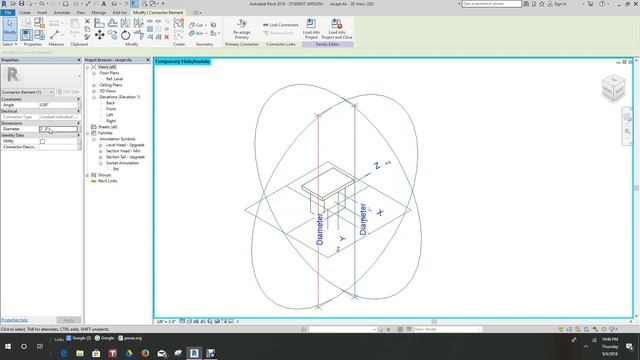
Task: Click the Revit application R logo
Action: [4, 4]
